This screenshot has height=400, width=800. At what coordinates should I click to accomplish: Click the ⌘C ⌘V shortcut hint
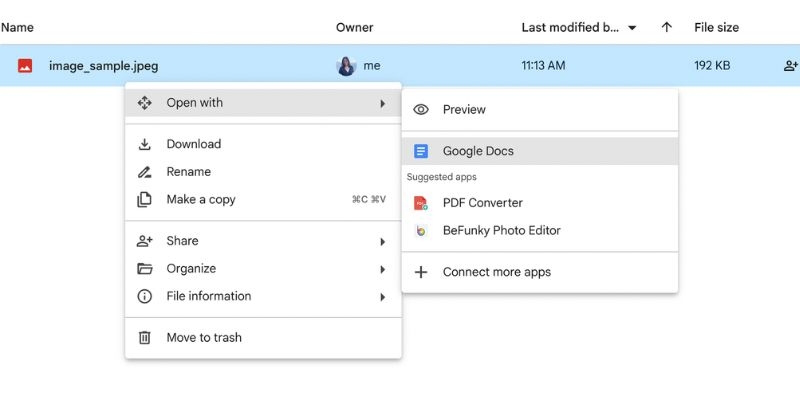(369, 200)
